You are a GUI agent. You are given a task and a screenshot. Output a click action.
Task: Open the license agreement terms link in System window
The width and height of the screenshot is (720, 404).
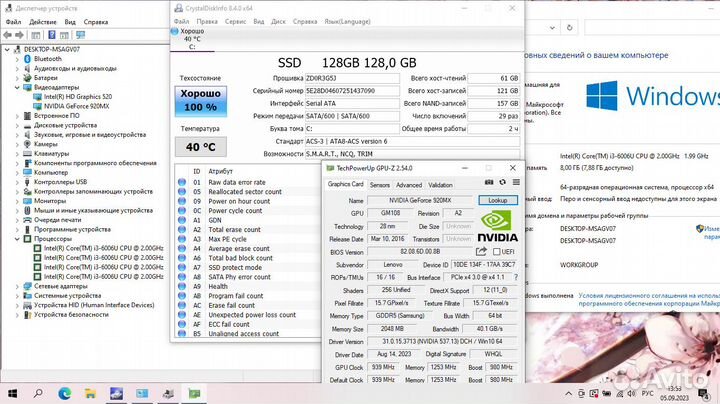649,299
